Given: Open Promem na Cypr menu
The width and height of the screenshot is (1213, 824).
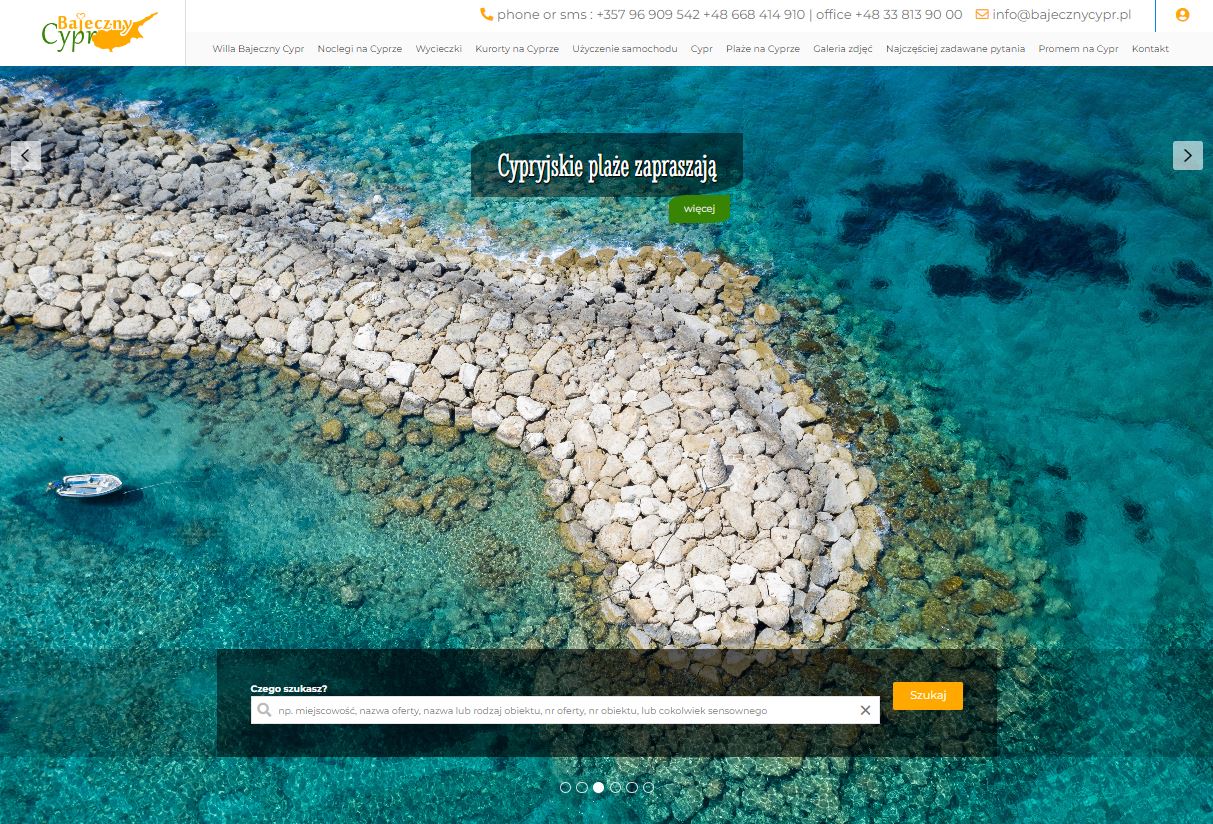Looking at the screenshot, I should coord(1078,48).
